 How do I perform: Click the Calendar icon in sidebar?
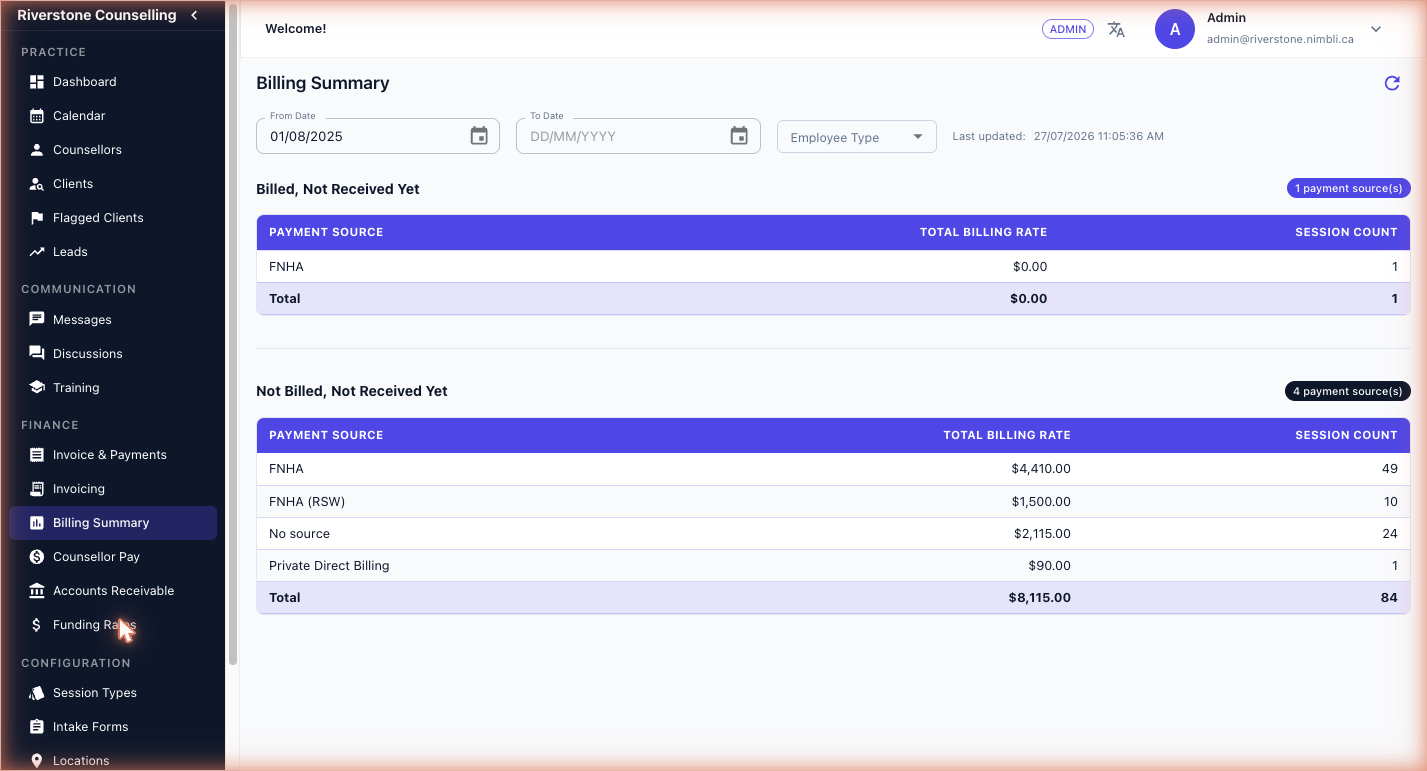pos(37,116)
